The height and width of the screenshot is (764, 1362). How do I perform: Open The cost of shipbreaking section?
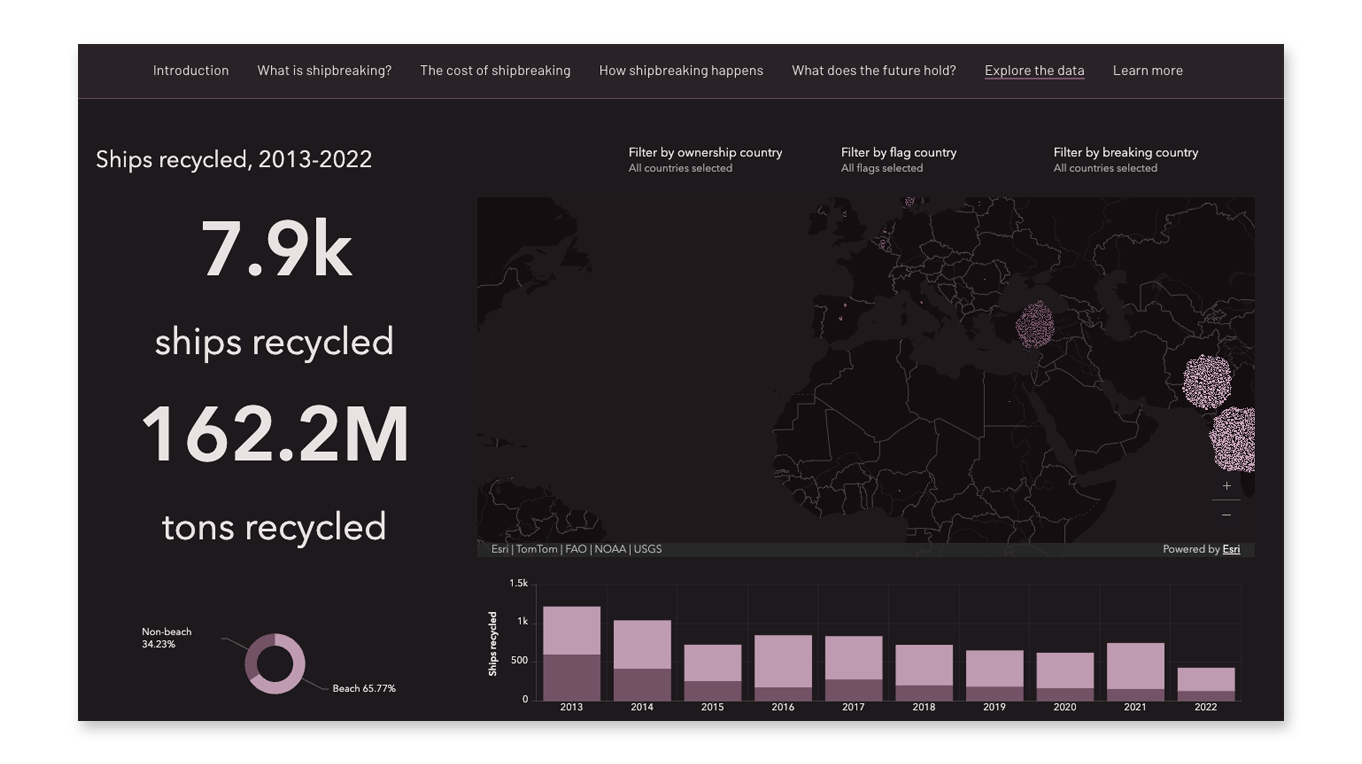click(x=495, y=70)
